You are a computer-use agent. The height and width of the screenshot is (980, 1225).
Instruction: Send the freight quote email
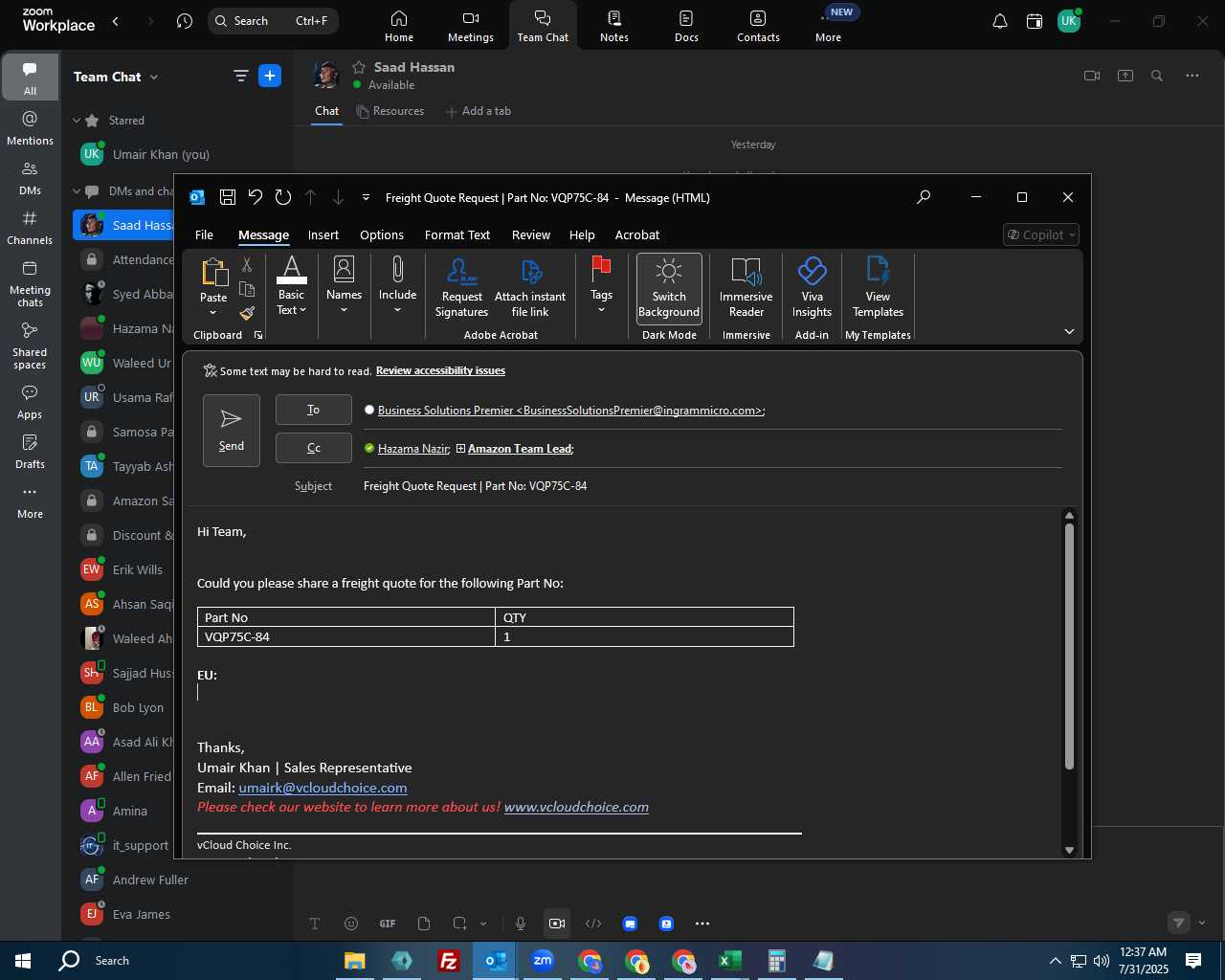[232, 431]
